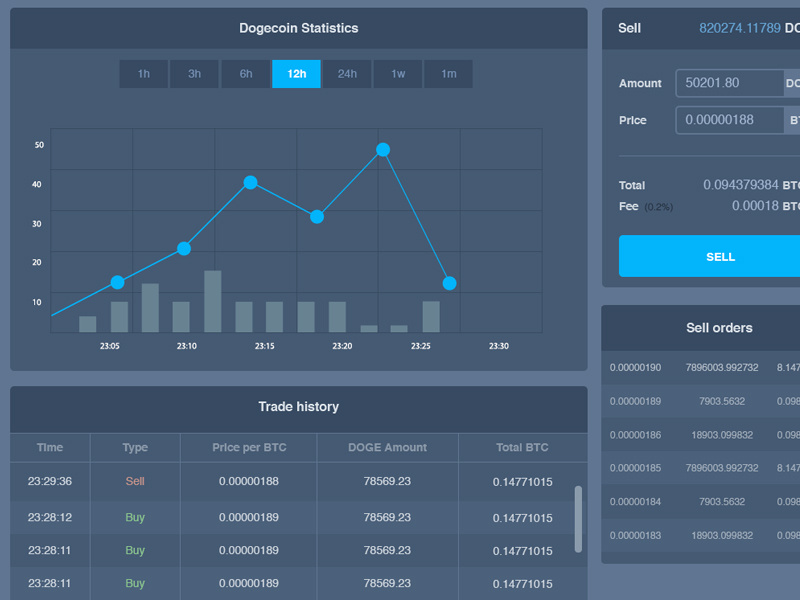Select the 23:29:36 trade row time
Viewport: 800px width, 600px height.
[50, 481]
